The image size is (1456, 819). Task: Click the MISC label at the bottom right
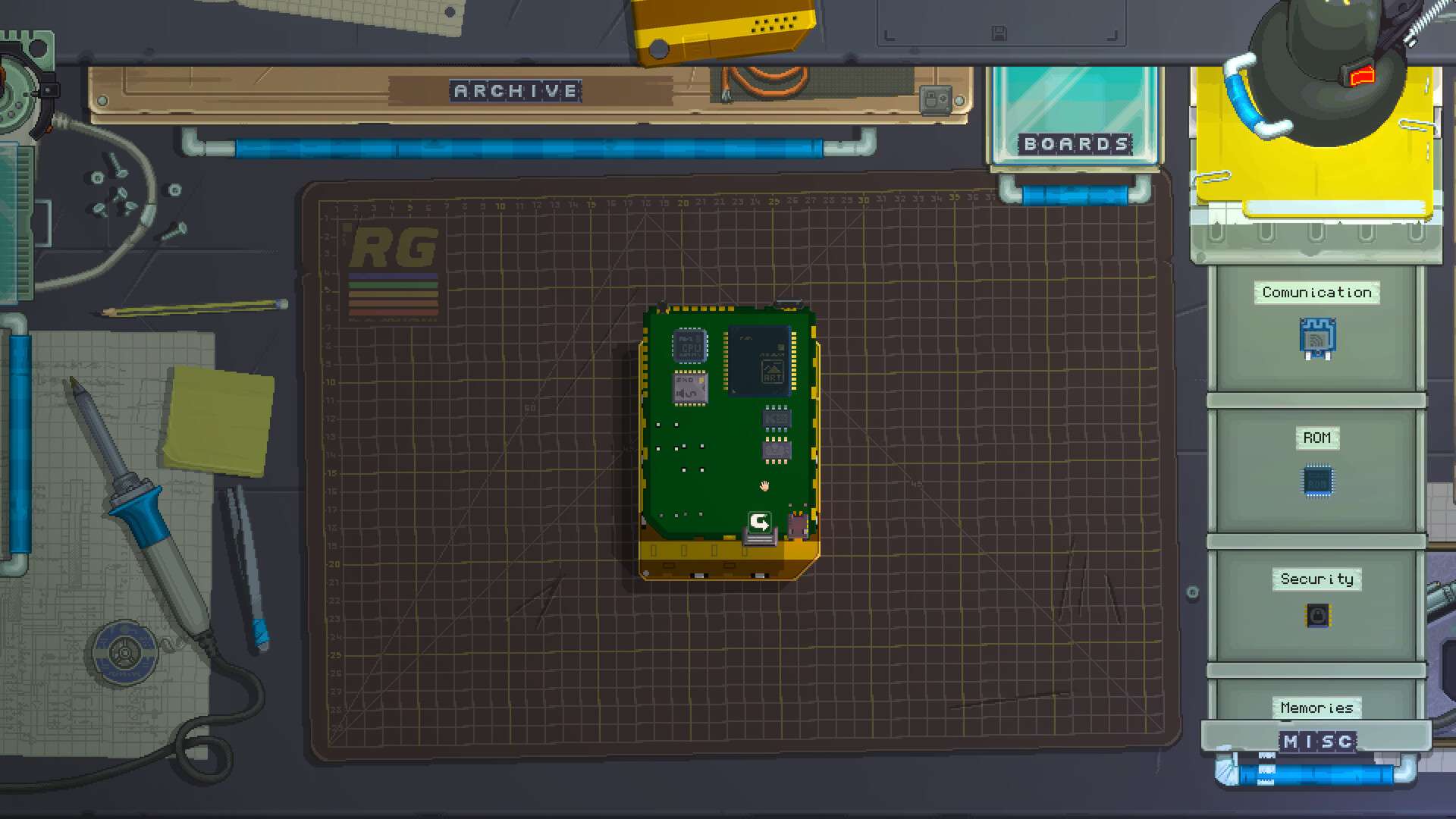click(1317, 741)
